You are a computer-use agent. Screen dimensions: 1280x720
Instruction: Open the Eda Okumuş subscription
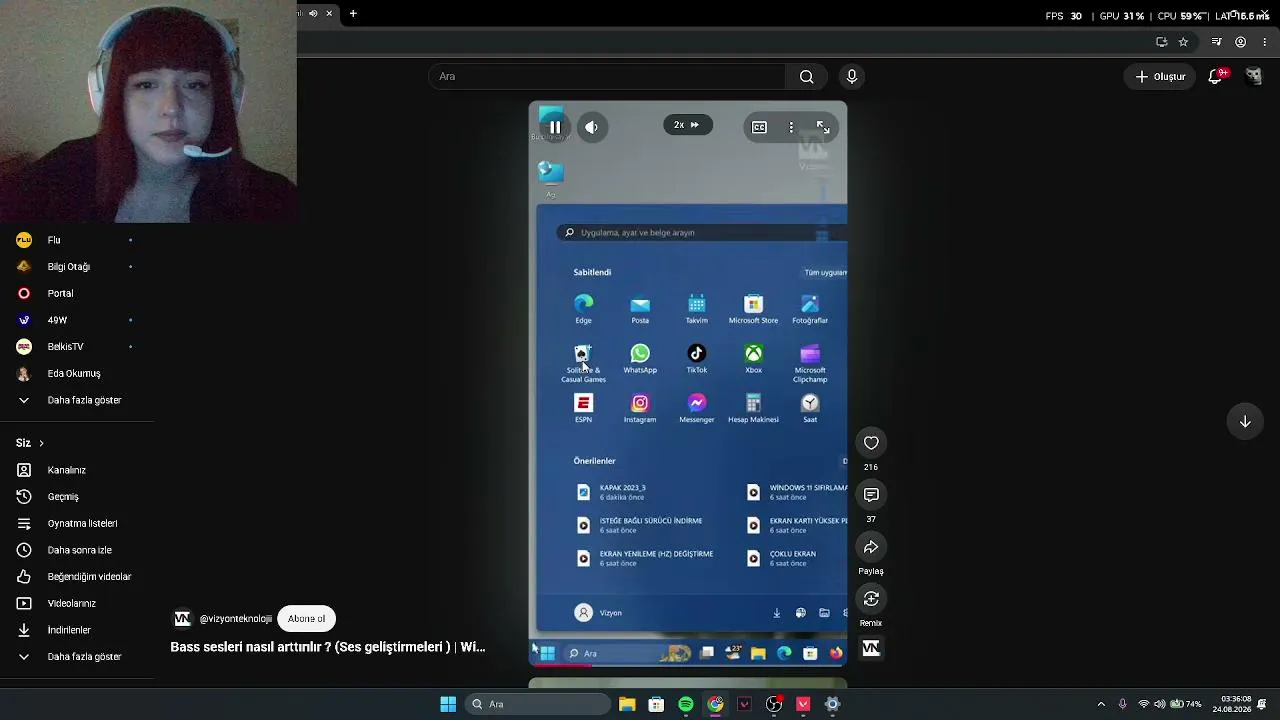point(75,374)
